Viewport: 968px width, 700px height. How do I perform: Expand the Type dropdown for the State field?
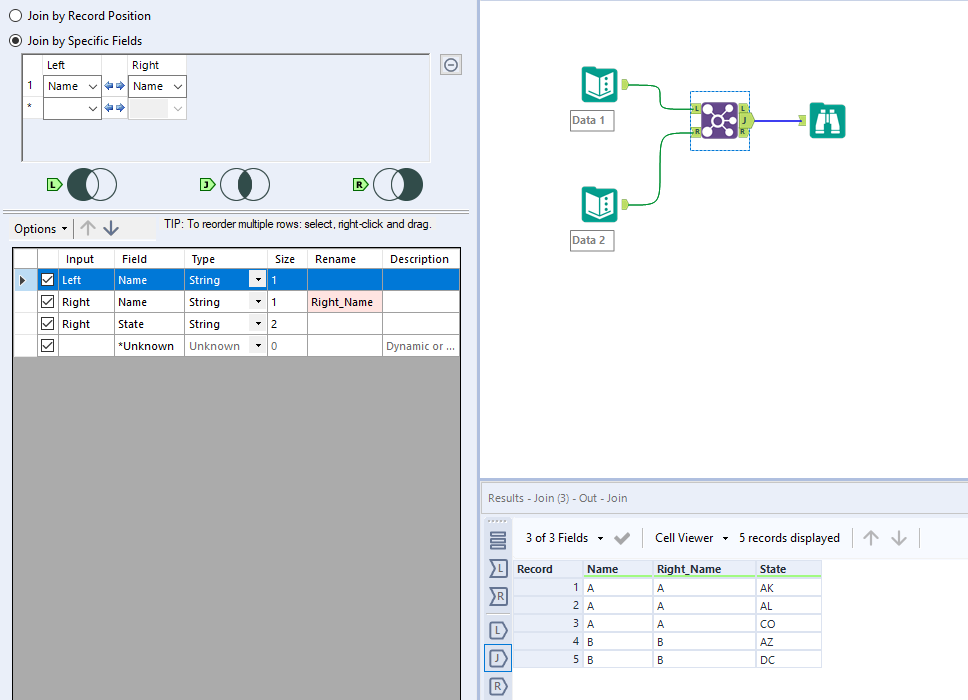click(x=258, y=323)
